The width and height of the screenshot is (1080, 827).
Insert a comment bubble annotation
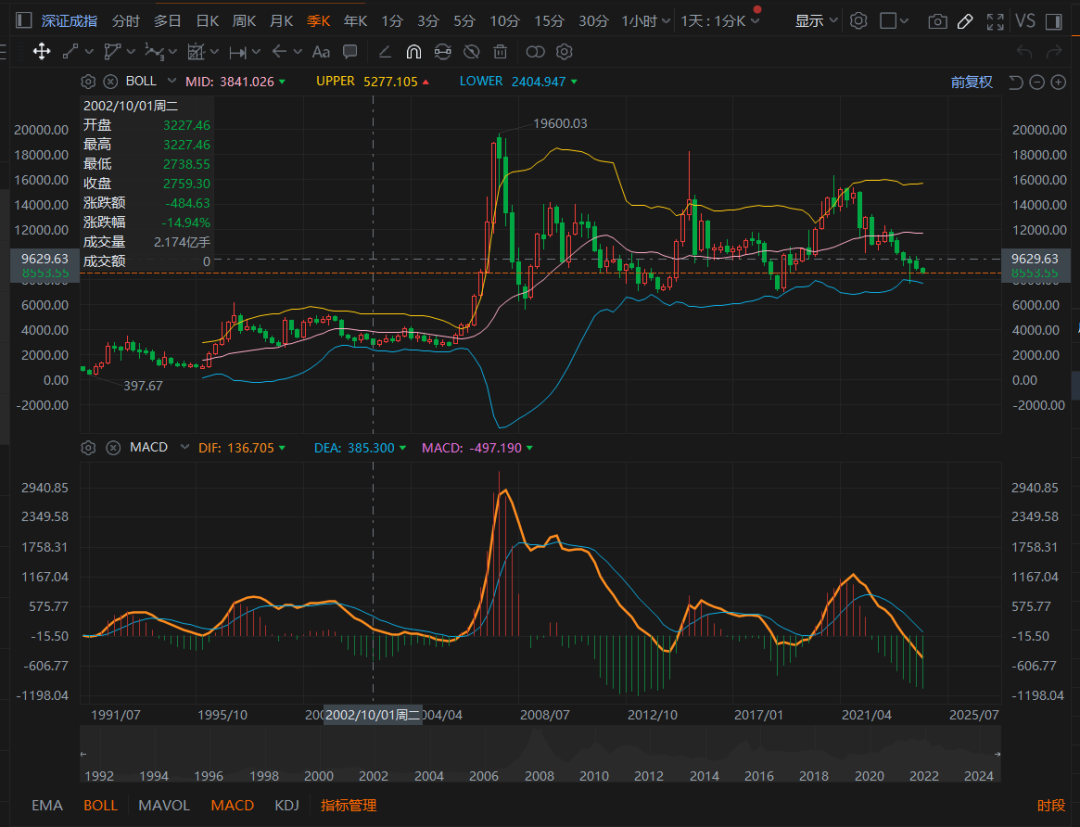click(x=350, y=52)
